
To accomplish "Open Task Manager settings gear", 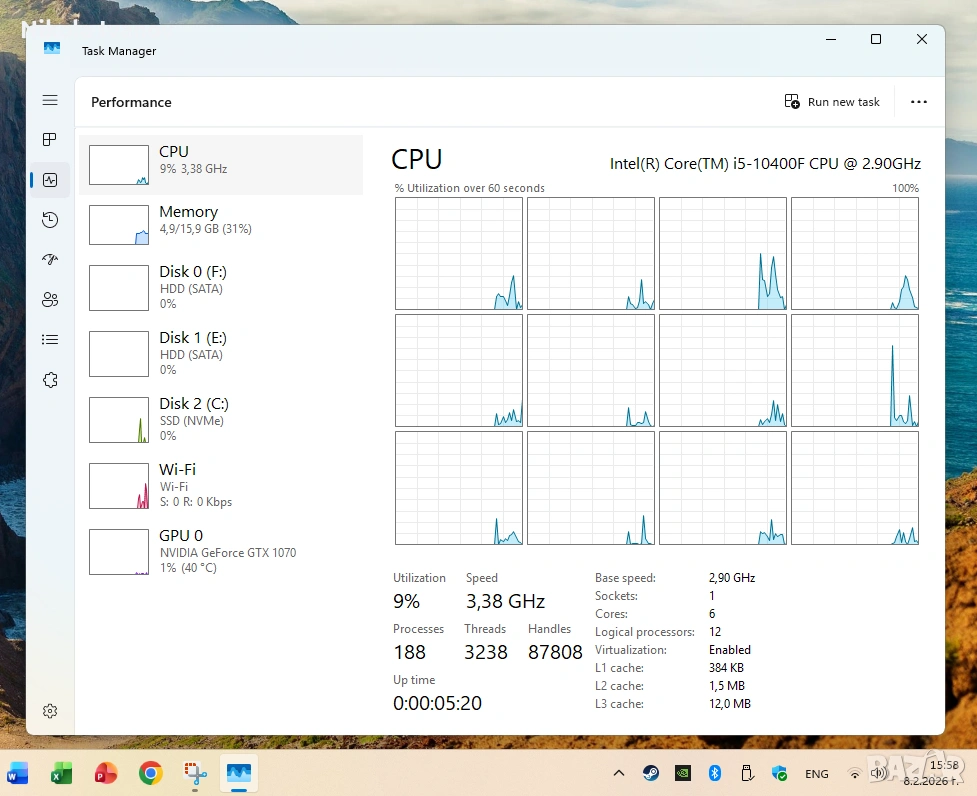I will tap(50, 711).
